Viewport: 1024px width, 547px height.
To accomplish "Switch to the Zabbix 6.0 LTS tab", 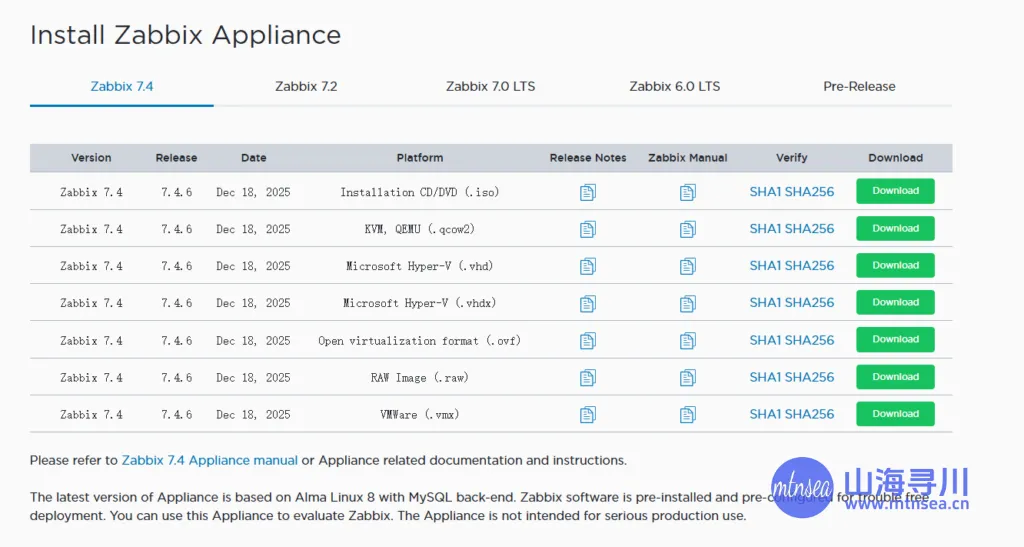I will (675, 86).
